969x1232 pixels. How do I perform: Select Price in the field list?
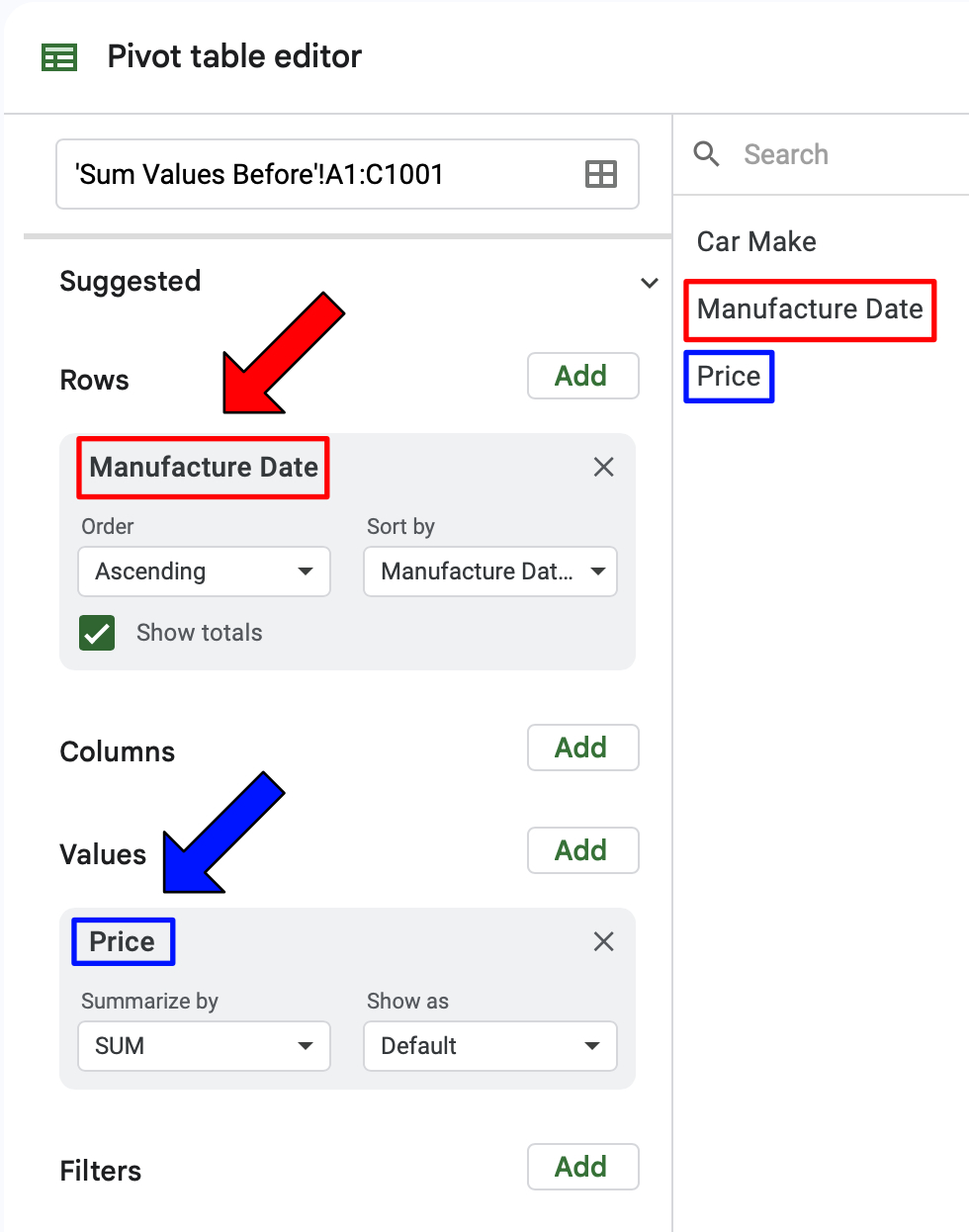[729, 376]
